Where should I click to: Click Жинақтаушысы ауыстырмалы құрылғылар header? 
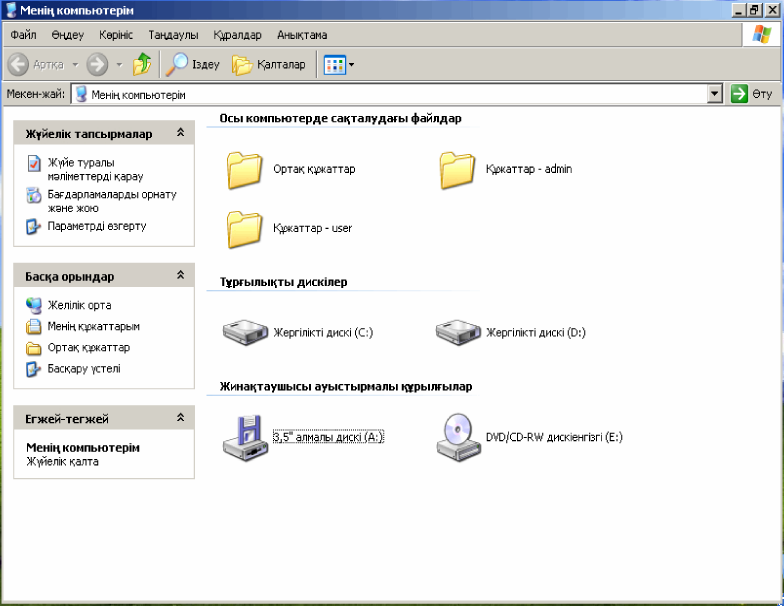pos(346,386)
